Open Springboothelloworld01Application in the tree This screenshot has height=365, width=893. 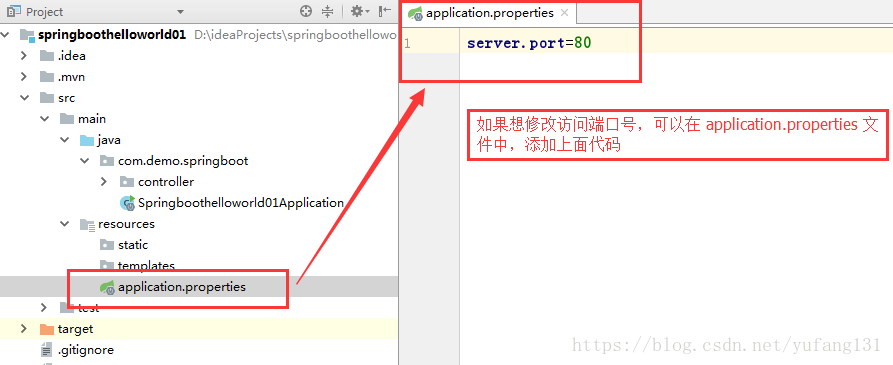[x=241, y=203]
